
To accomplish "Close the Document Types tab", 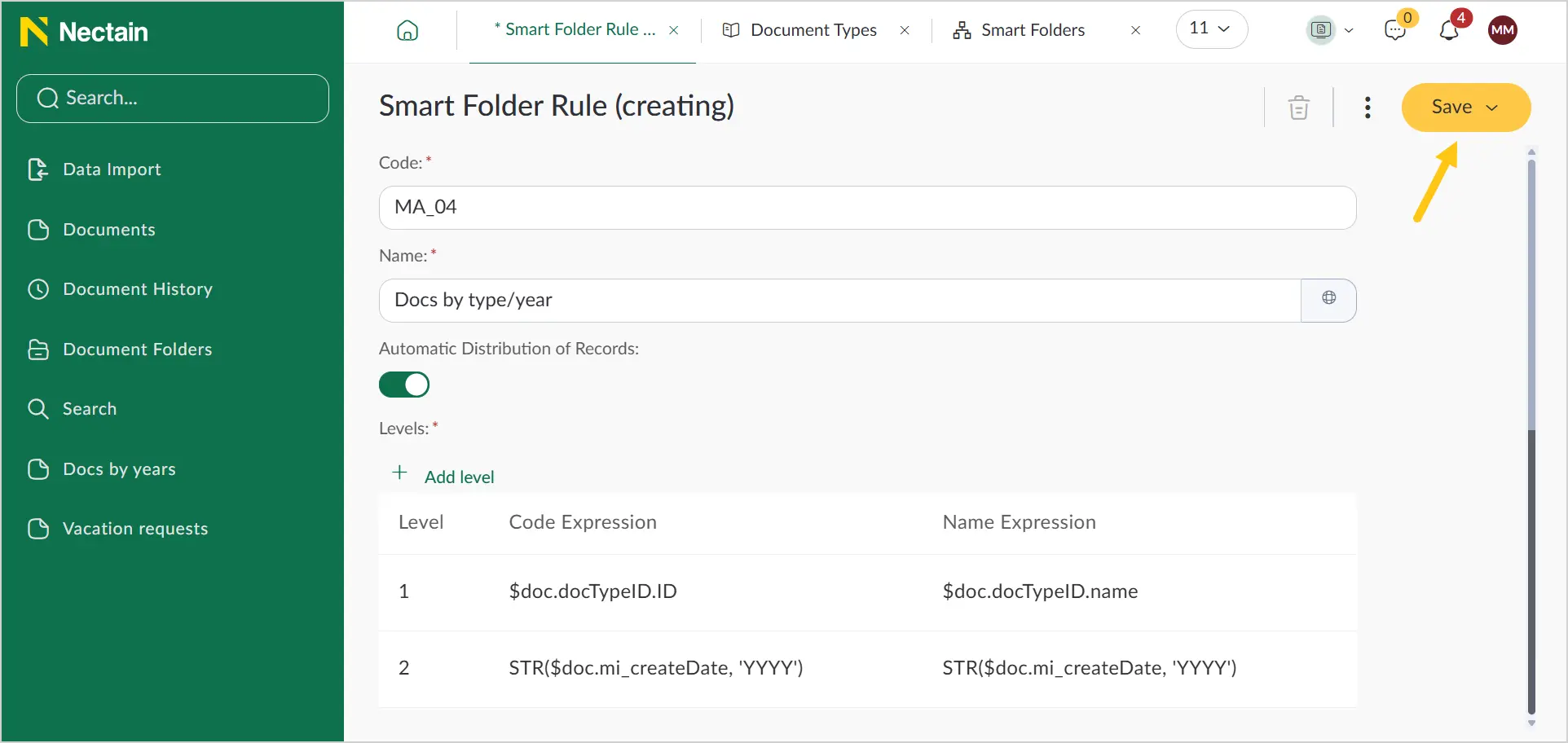I will 905,30.
